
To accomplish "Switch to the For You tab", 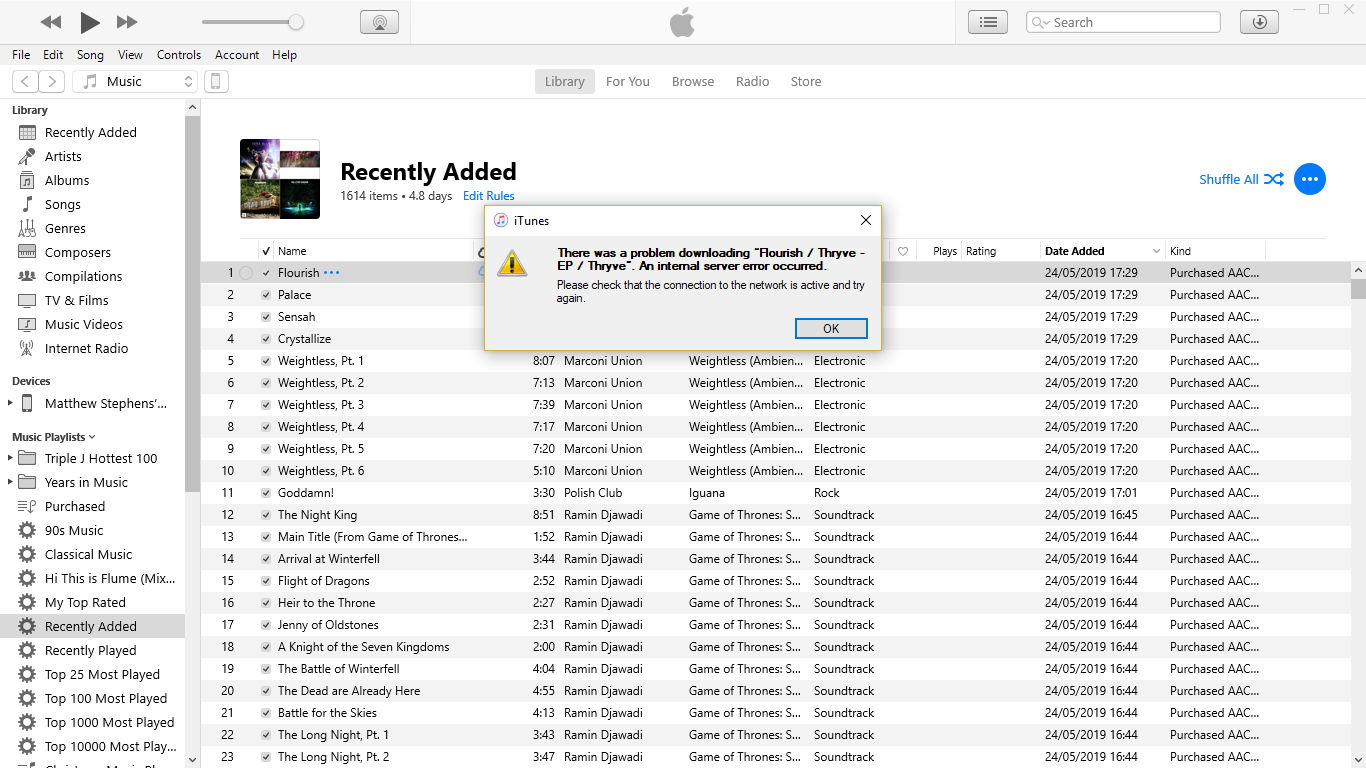I will click(x=628, y=82).
